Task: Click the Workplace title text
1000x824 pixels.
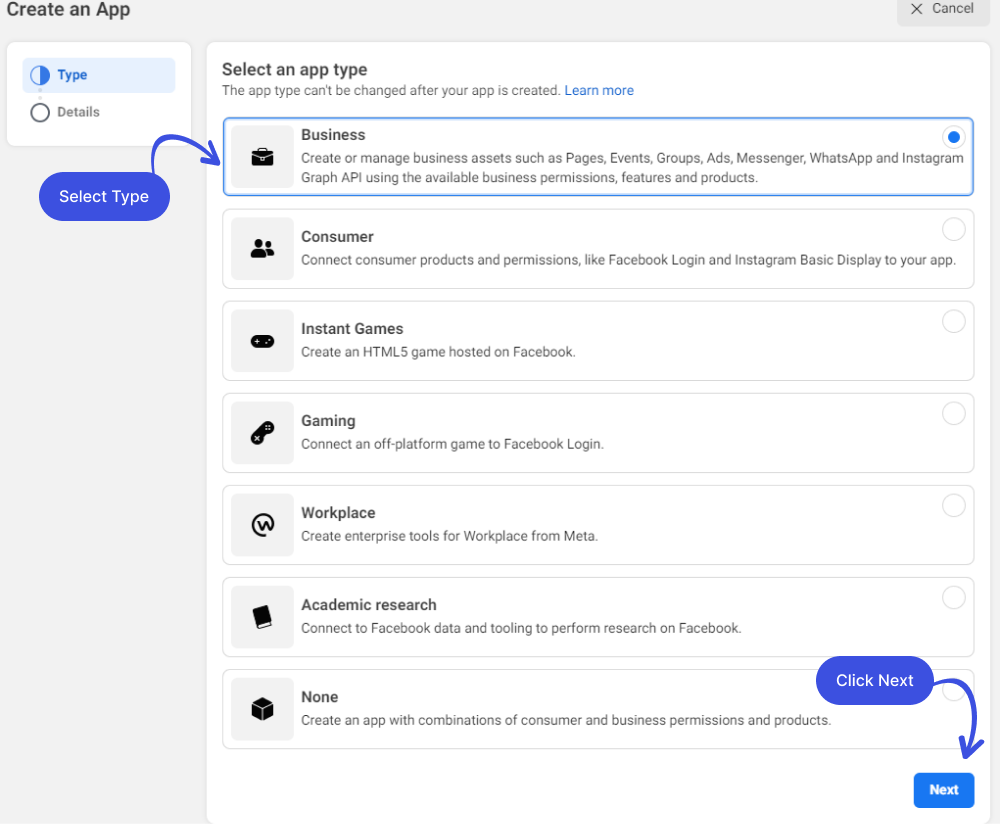Action: point(338,513)
